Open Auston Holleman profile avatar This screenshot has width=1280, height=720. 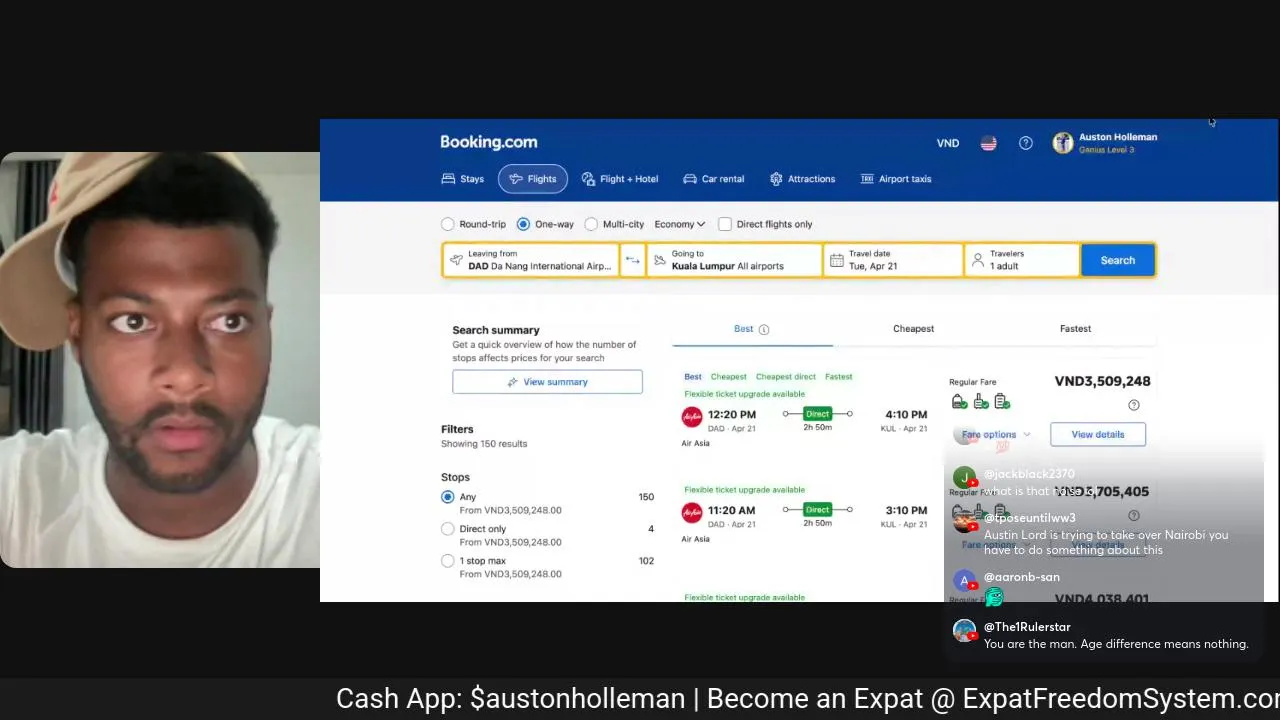(x=1062, y=143)
